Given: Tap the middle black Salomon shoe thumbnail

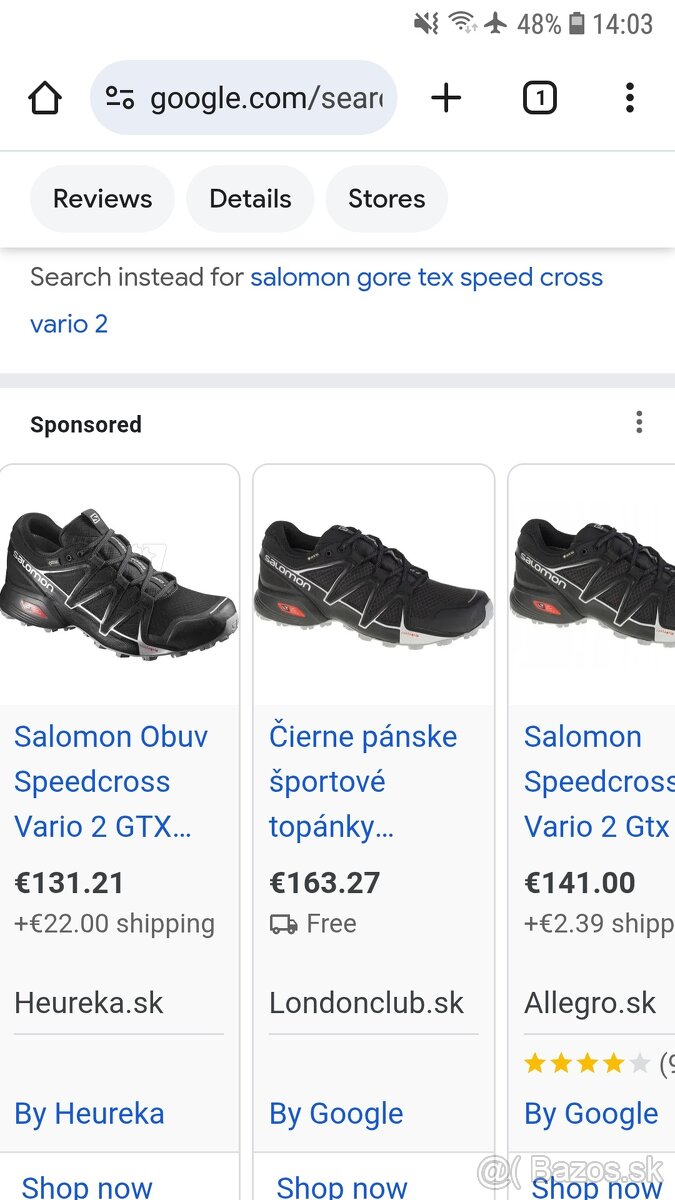Looking at the screenshot, I should point(373,578).
